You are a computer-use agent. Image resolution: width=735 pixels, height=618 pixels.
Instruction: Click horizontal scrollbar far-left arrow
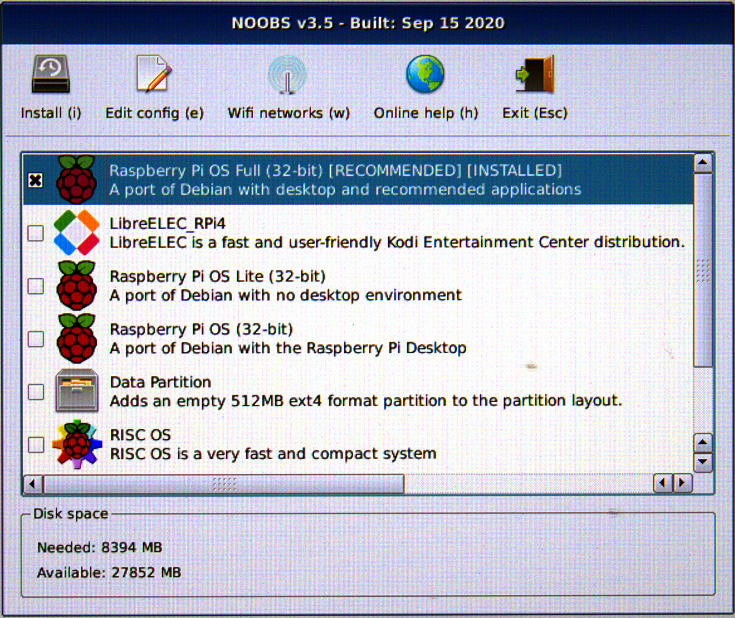(32, 483)
